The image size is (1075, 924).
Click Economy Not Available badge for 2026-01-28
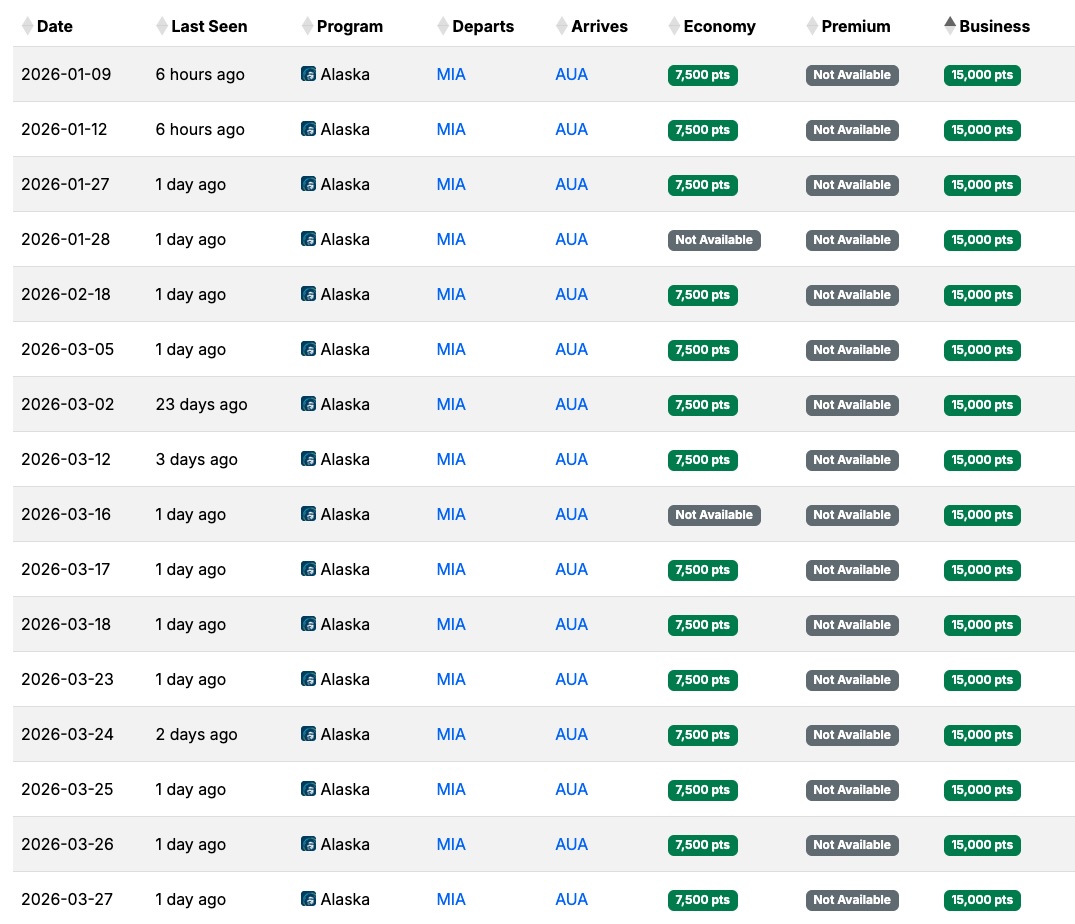[x=714, y=240]
